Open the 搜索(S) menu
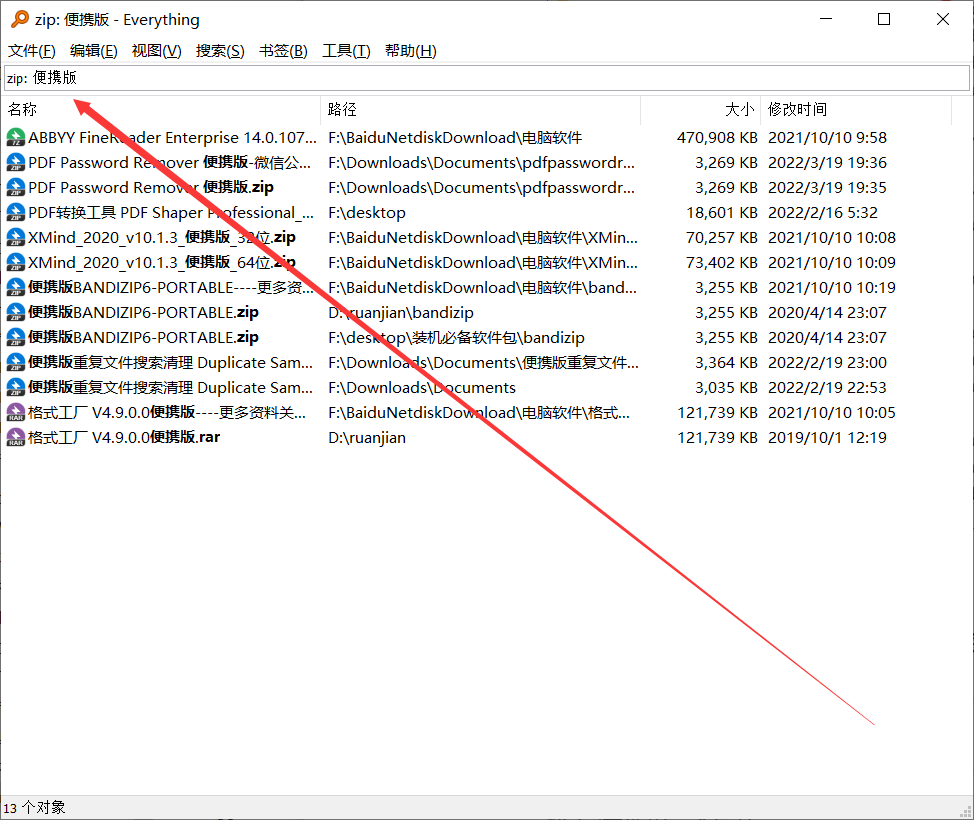The image size is (974, 820). (x=220, y=51)
